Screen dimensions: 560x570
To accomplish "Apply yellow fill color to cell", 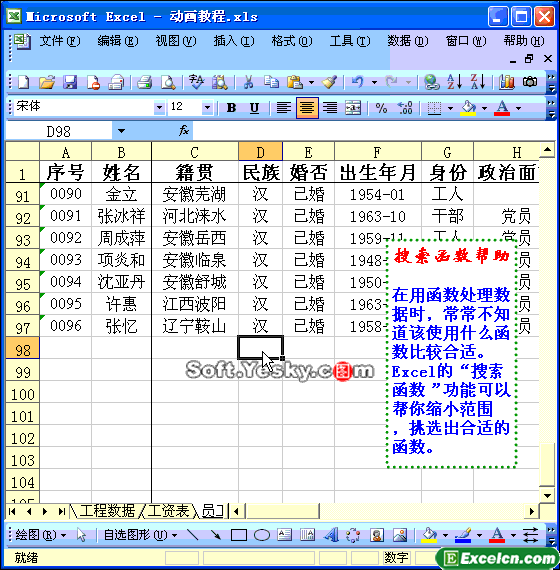I will click(468, 108).
